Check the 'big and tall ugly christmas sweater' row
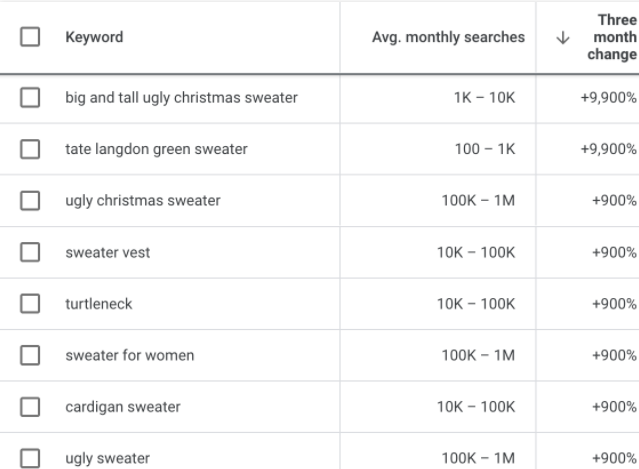The width and height of the screenshot is (639, 469). tap(30, 98)
